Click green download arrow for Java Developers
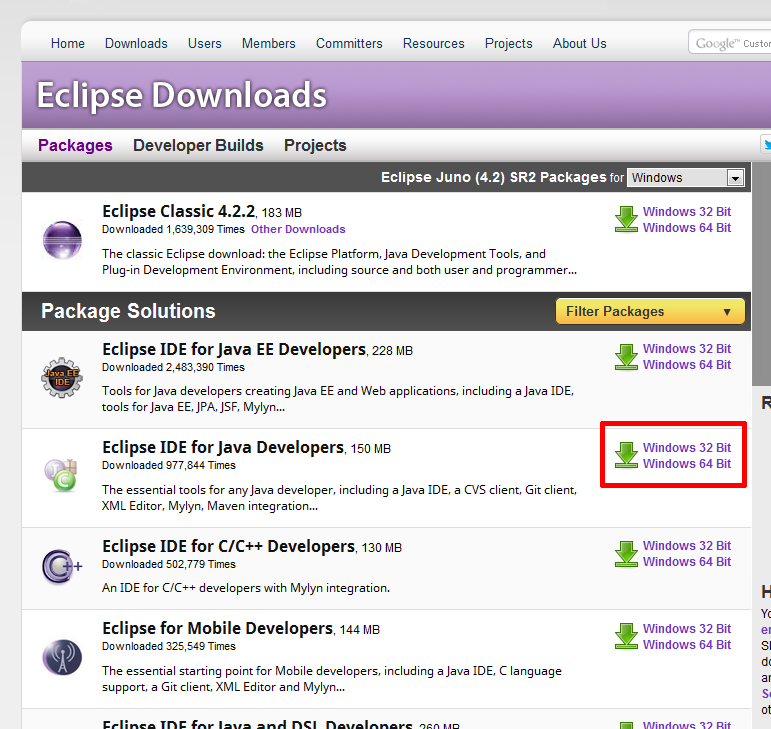 pos(626,455)
